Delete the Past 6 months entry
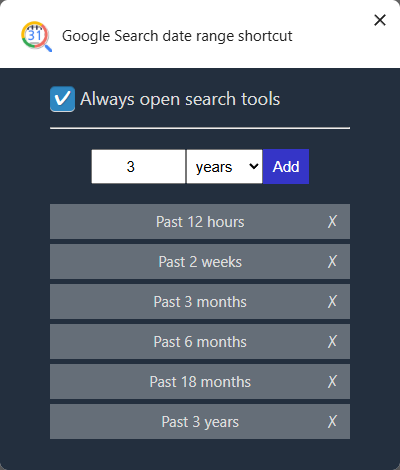The height and width of the screenshot is (470, 400). 332,341
